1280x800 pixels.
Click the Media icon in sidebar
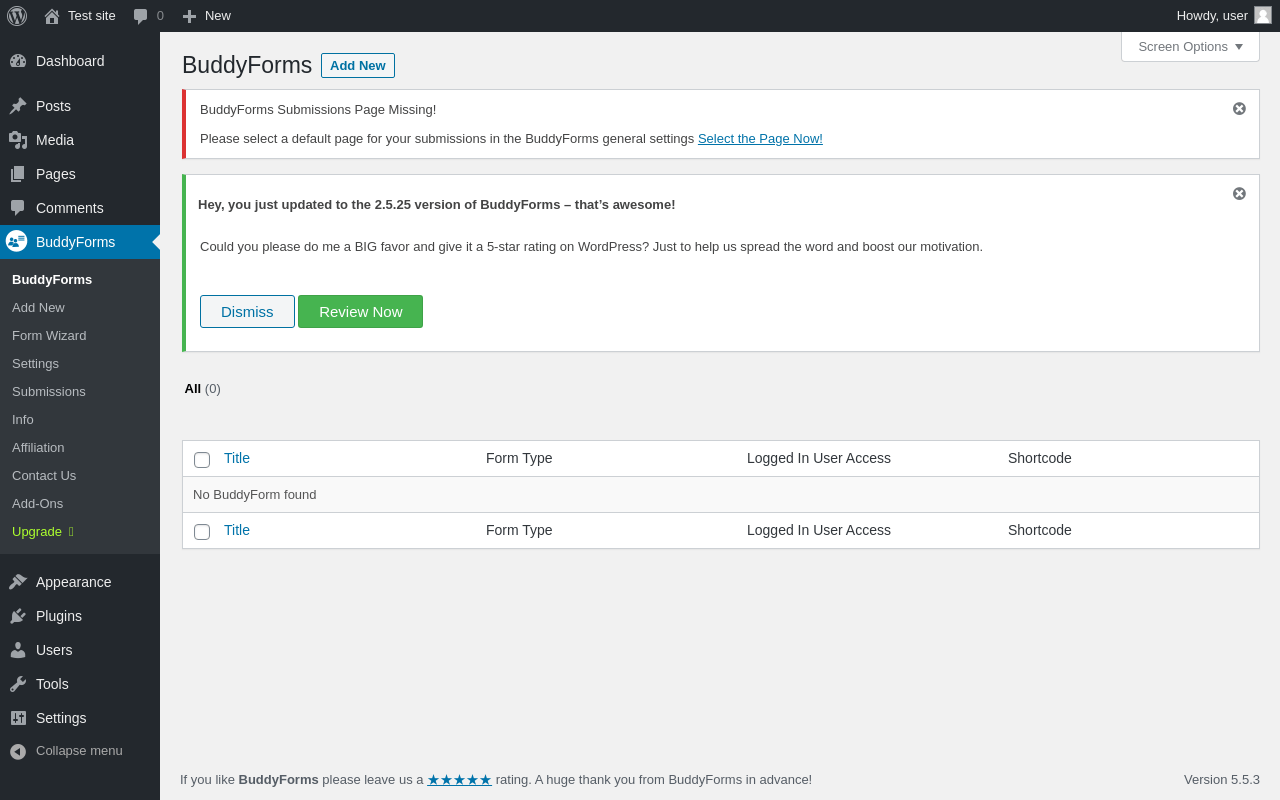[18, 140]
